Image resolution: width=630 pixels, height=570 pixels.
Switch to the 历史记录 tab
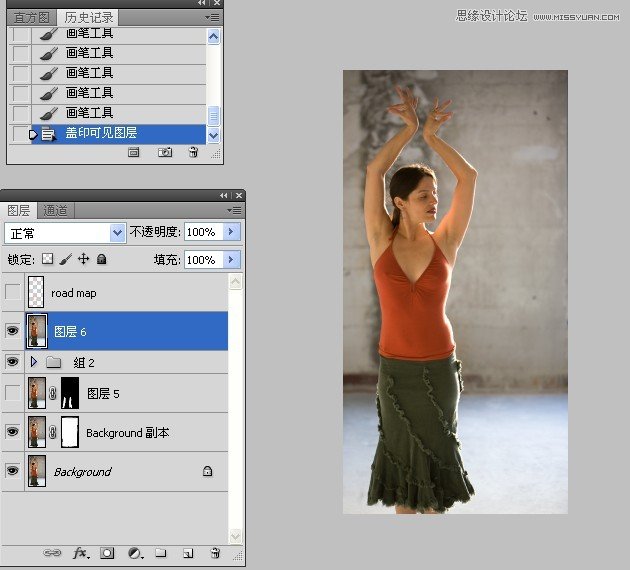(x=89, y=18)
